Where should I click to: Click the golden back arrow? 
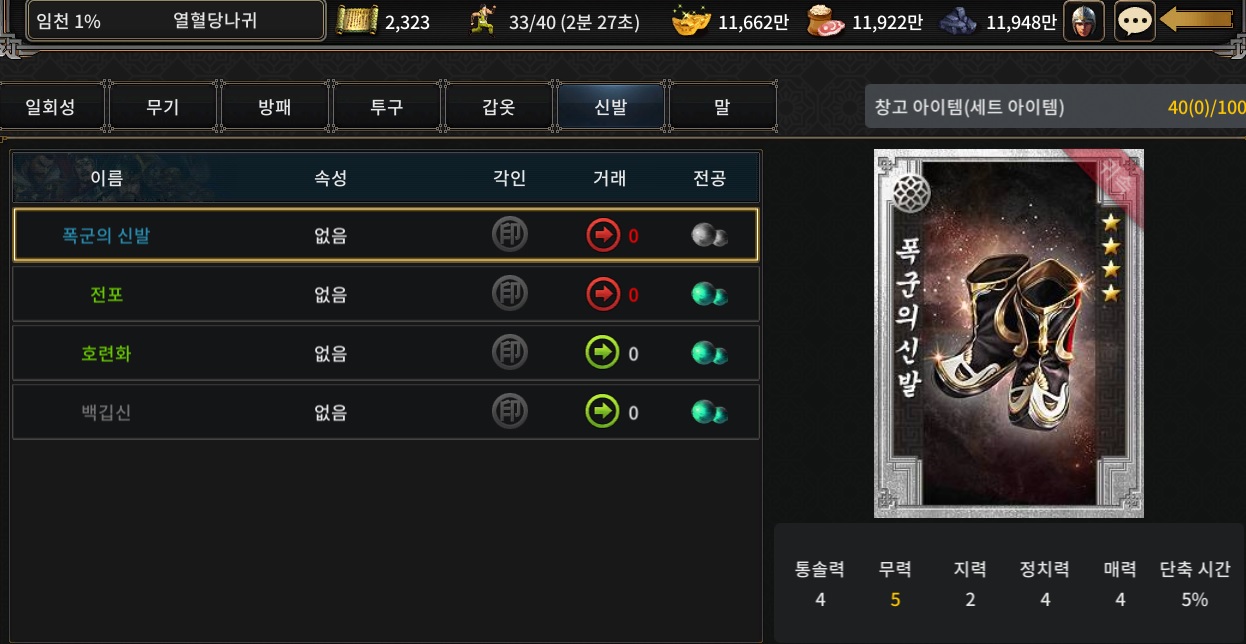pos(1196,20)
